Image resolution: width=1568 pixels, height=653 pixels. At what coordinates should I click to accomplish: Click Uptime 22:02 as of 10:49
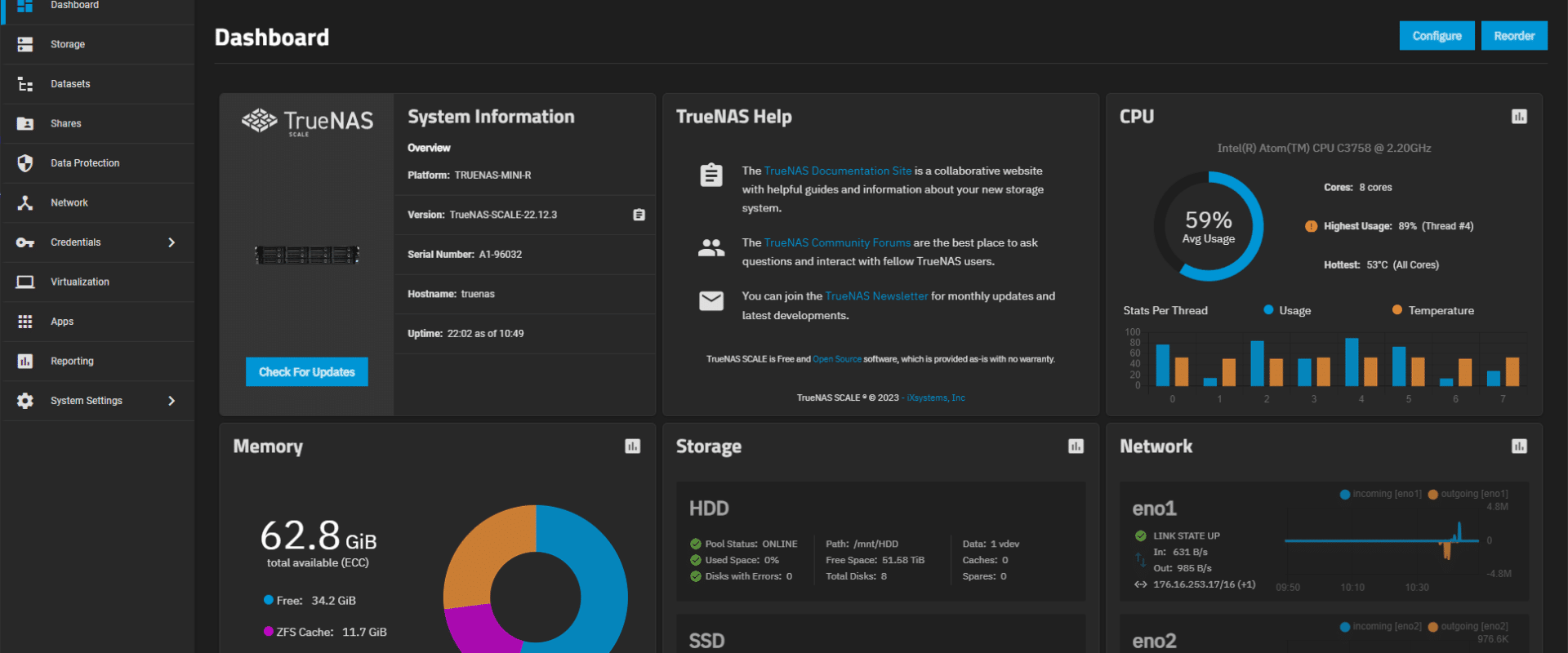coord(465,334)
